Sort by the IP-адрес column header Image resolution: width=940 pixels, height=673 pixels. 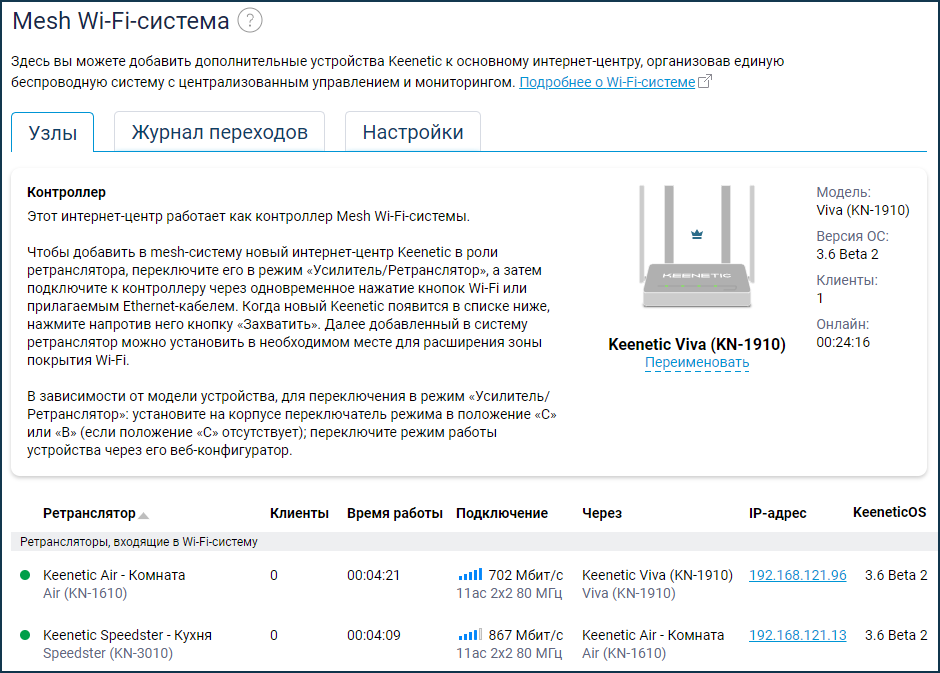pyautogui.click(x=778, y=514)
